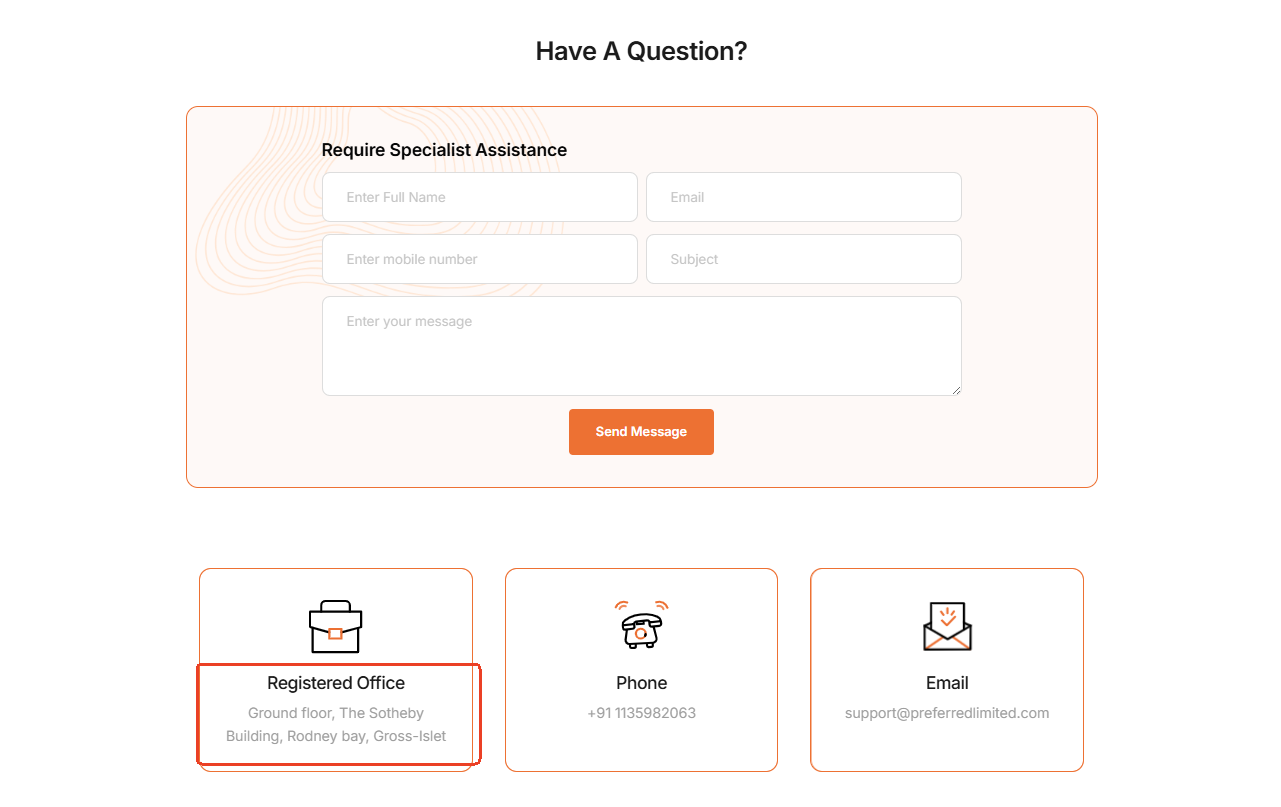The height and width of the screenshot is (807, 1281).
Task: Open the support@preferredlimited.com email address
Action: pyautogui.click(x=947, y=713)
